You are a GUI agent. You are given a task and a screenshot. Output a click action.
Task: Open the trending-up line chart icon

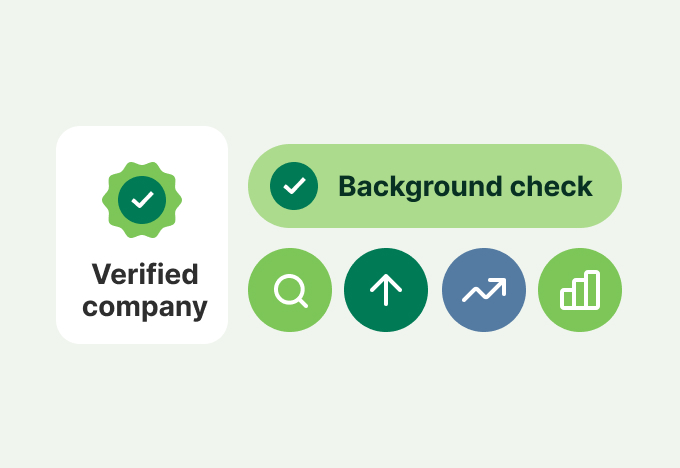coord(484,290)
